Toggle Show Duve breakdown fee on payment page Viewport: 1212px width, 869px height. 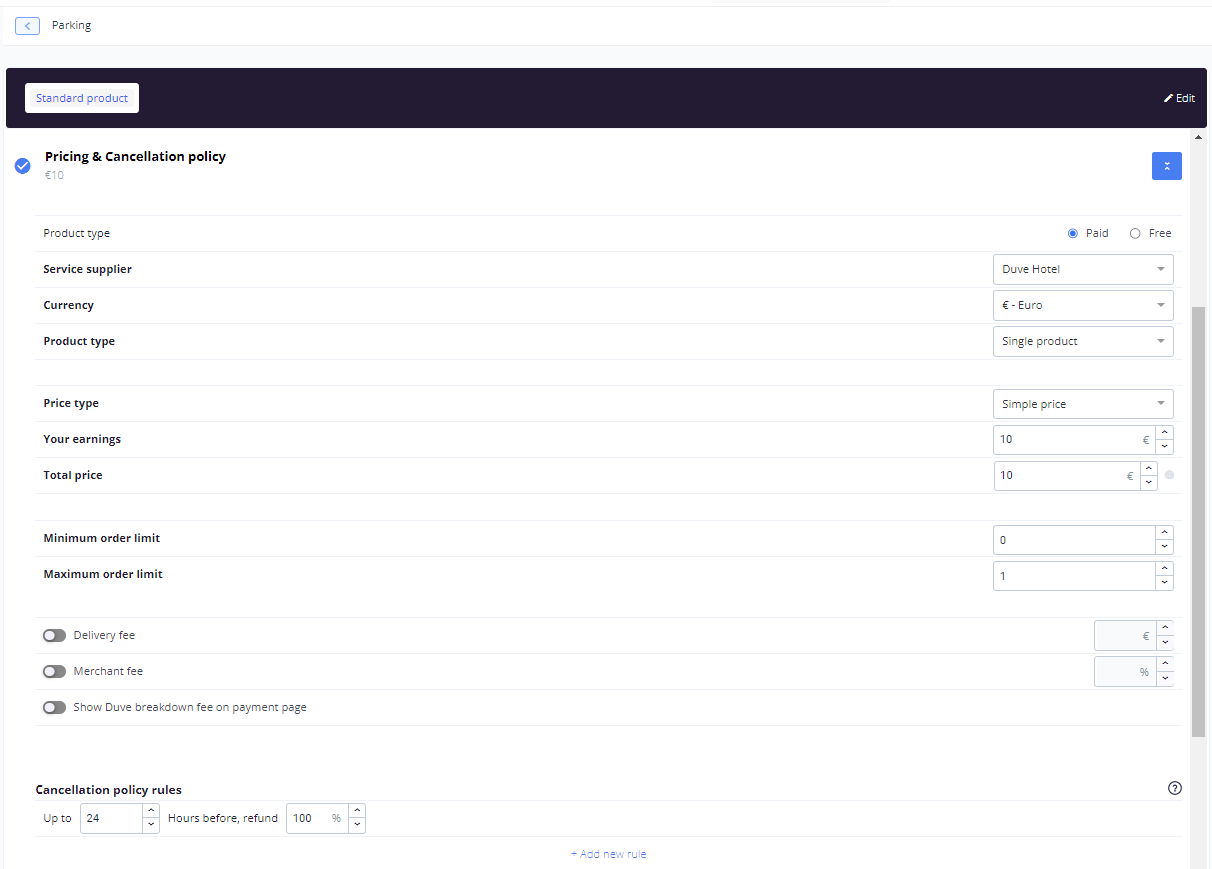[x=54, y=707]
